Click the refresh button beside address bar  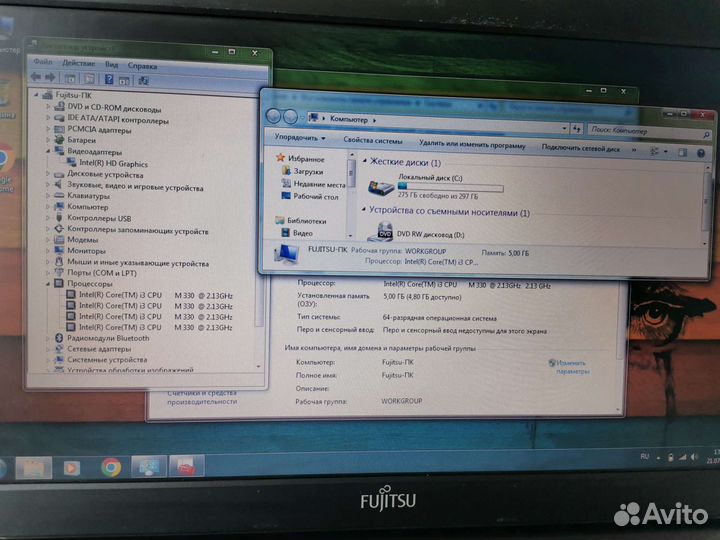point(577,129)
